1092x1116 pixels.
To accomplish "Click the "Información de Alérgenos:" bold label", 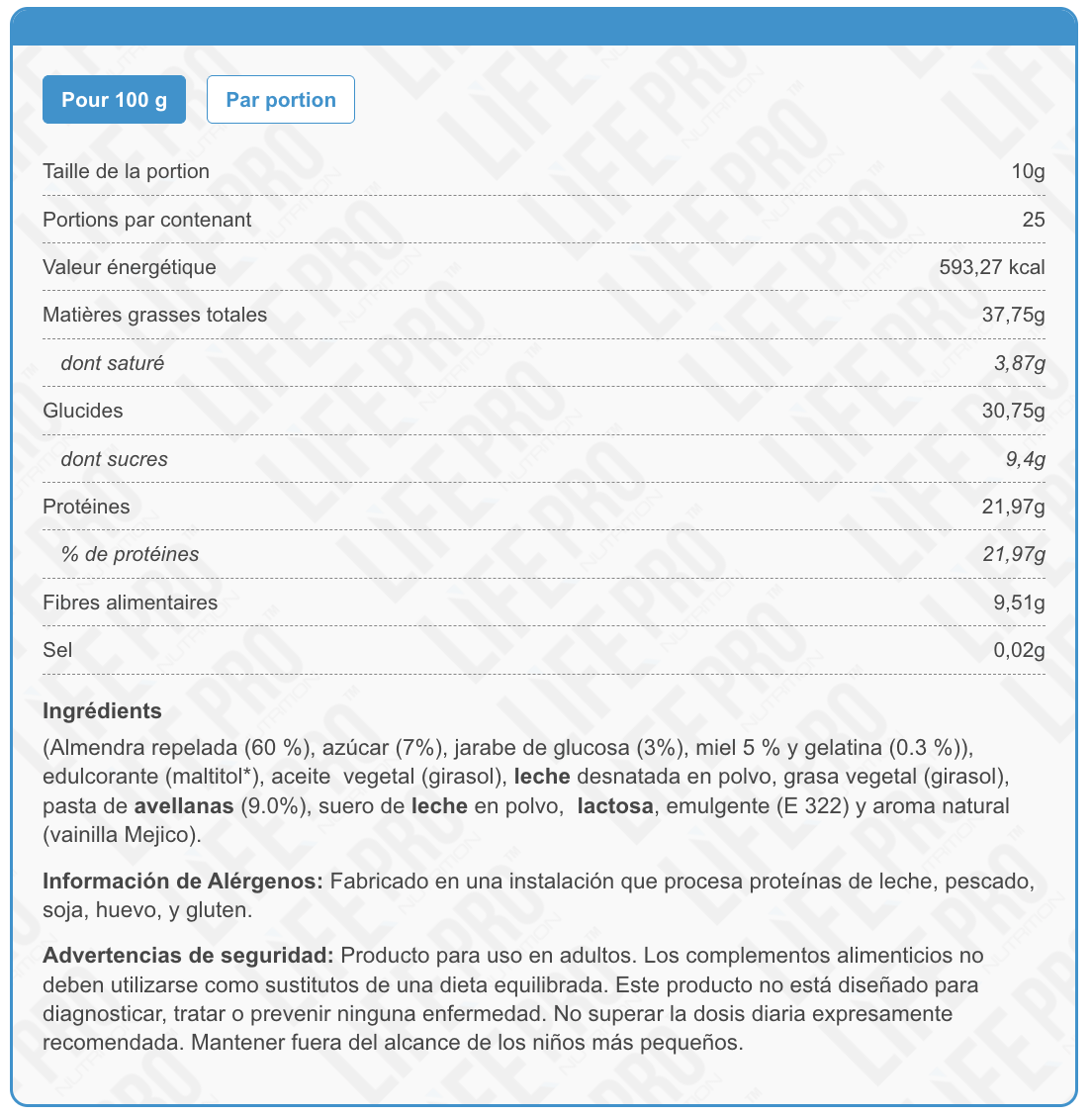I will point(183,882).
